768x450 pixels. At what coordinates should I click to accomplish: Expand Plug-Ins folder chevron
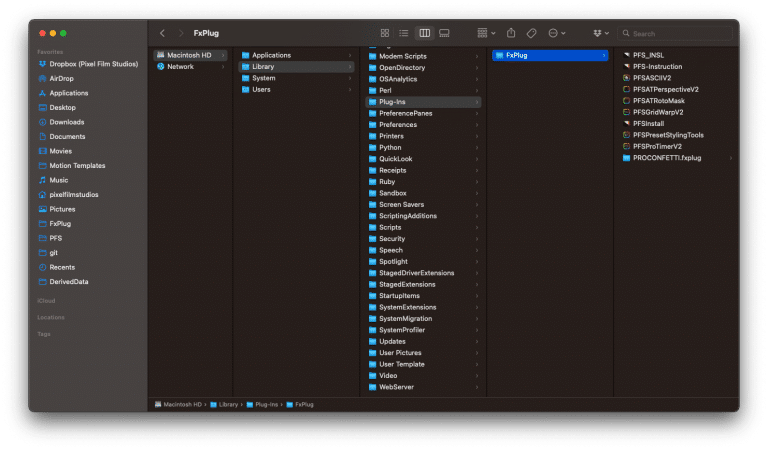coord(477,102)
